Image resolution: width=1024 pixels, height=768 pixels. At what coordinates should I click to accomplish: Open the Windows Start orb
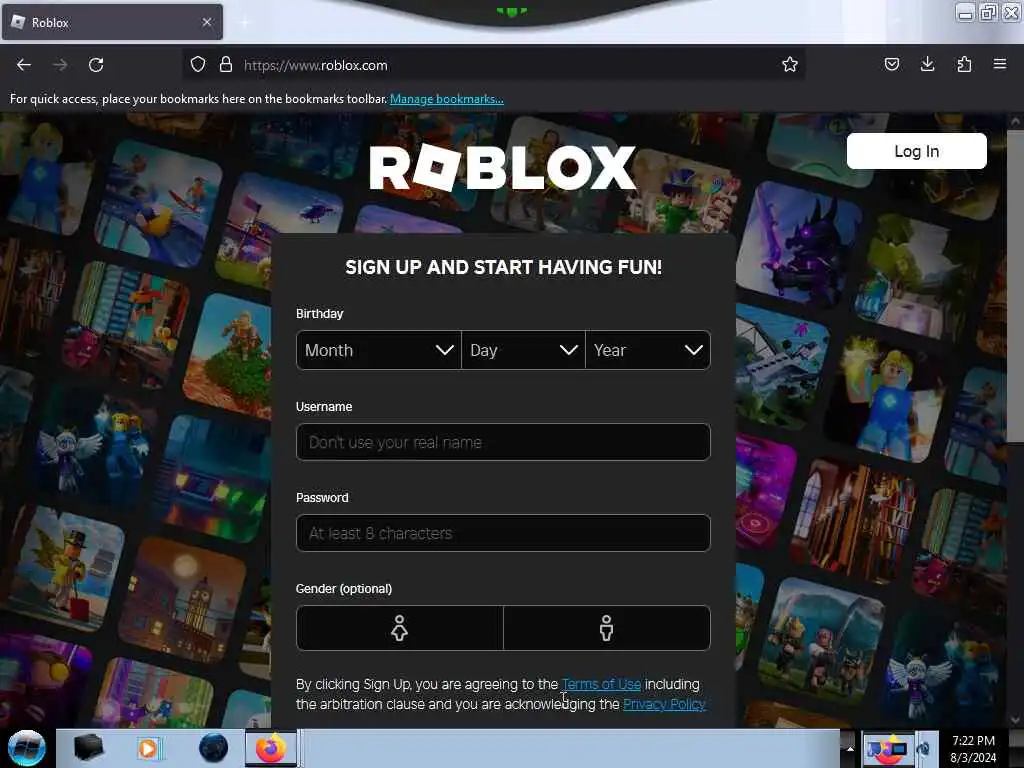26,748
